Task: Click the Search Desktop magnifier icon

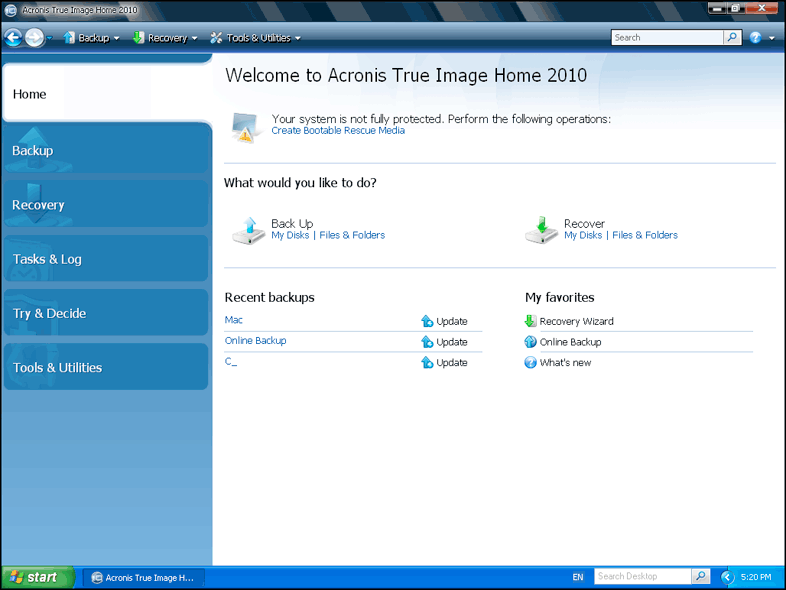Action: [701, 576]
